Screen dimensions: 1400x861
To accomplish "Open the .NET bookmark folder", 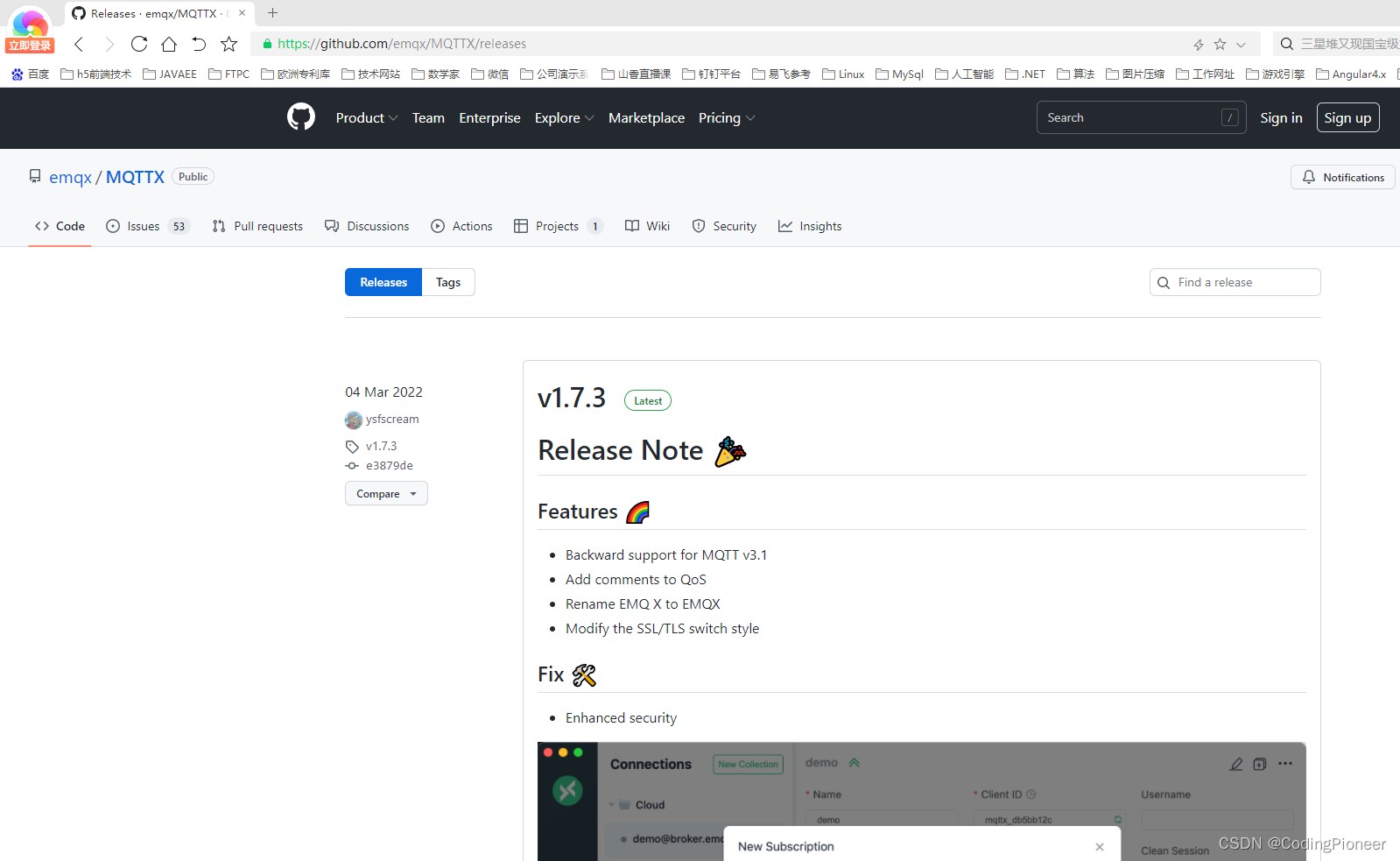I will (x=1025, y=74).
